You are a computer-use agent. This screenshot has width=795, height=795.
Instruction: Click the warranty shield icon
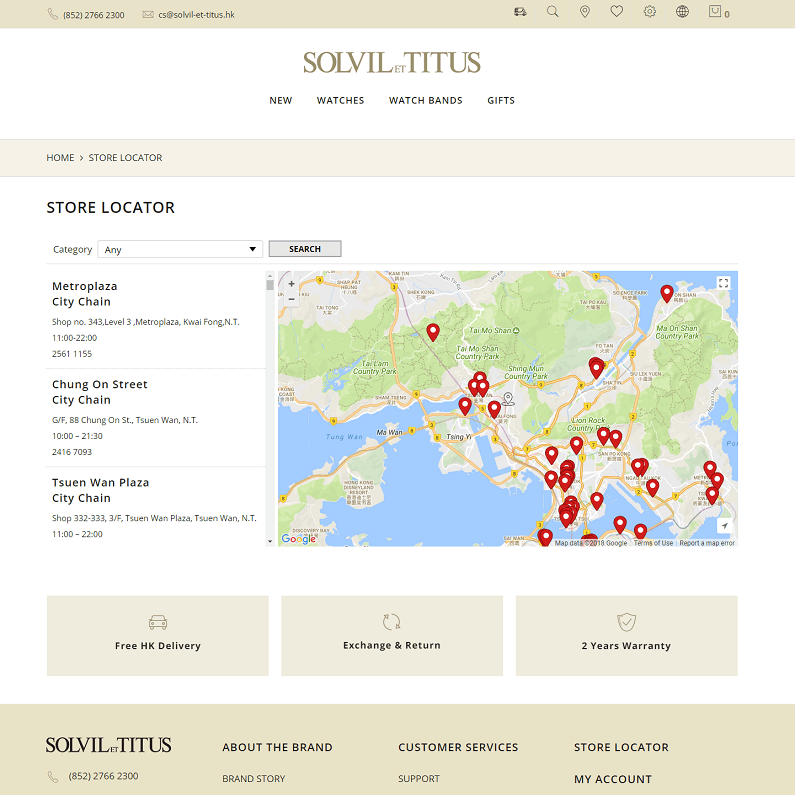[x=626, y=622]
